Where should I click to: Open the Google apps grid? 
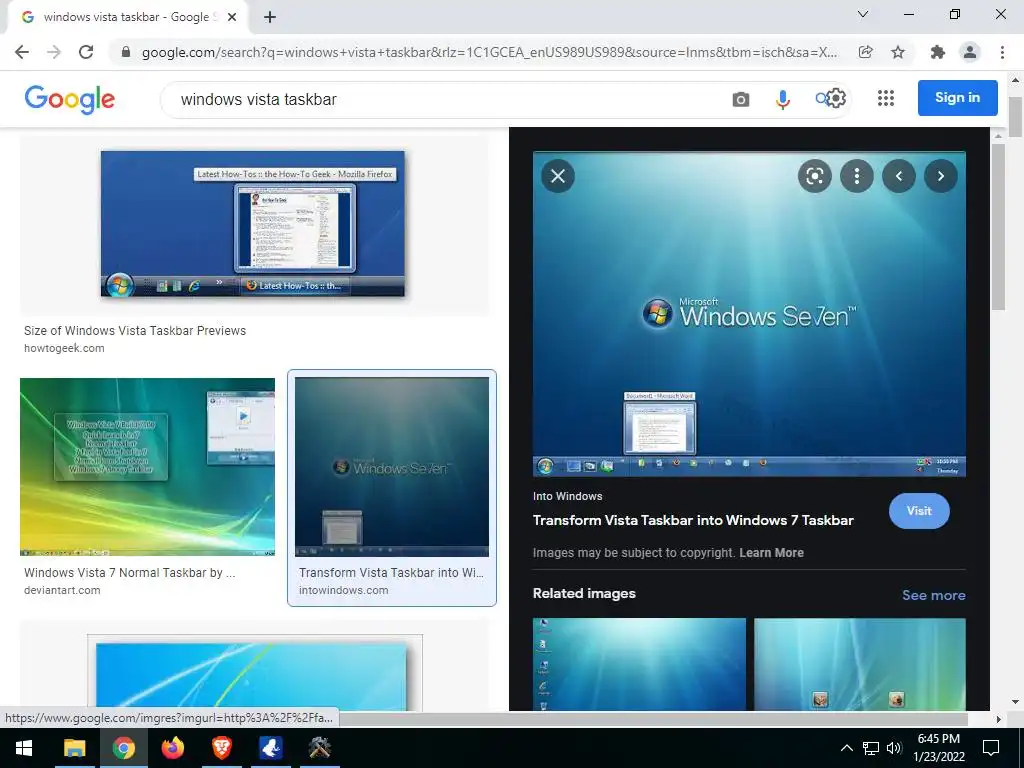(x=886, y=98)
